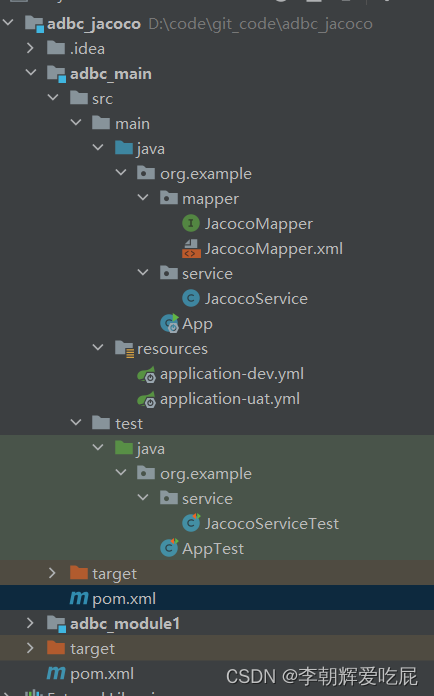Open JacocoMapper.xml in the tree
The height and width of the screenshot is (696, 434).
274,249
